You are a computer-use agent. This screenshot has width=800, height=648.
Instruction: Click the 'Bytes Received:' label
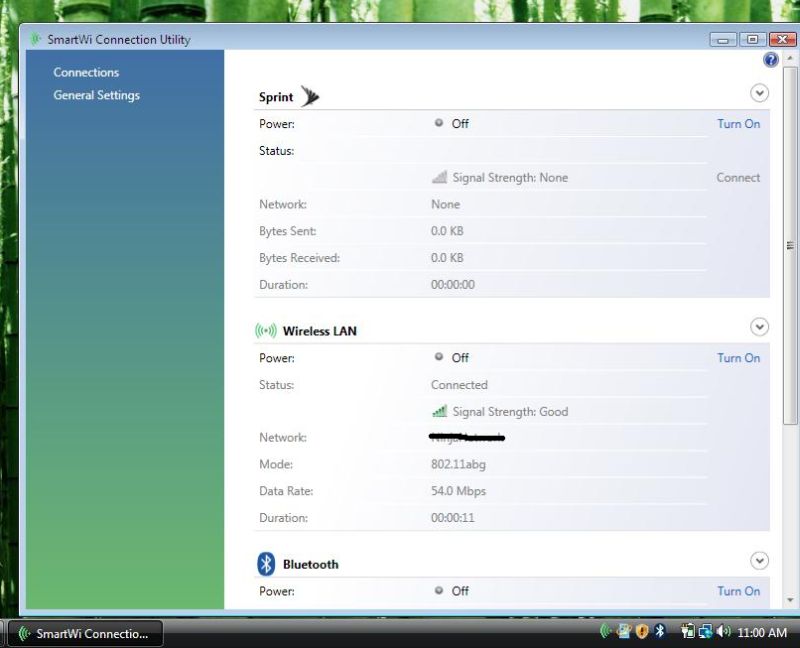(299, 258)
